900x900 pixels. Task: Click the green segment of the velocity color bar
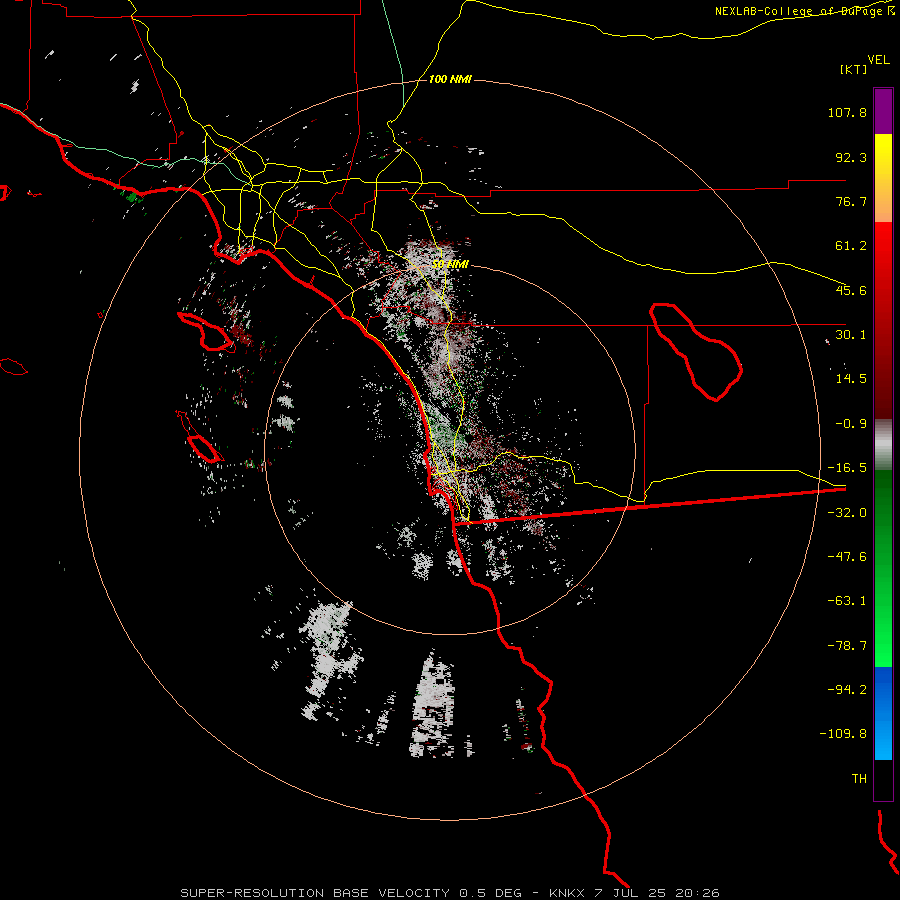(x=883, y=568)
